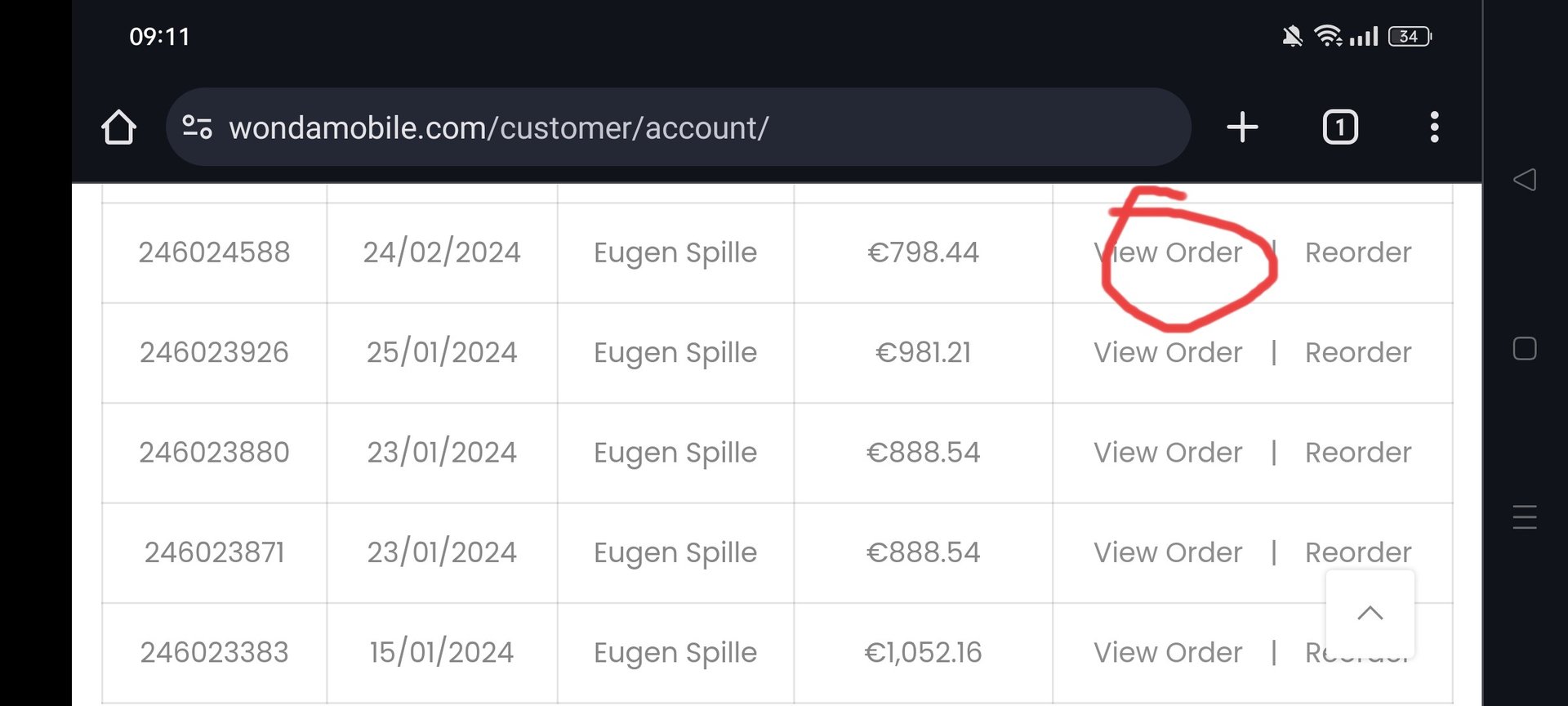
Task: Select order number 246023383 cell
Action: click(x=214, y=652)
